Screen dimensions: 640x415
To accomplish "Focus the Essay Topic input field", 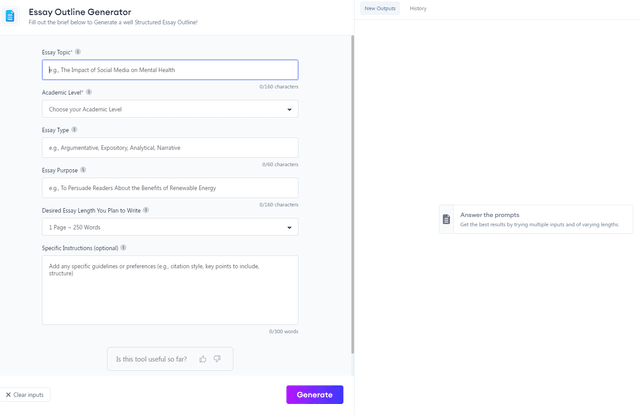I will tap(170, 70).
